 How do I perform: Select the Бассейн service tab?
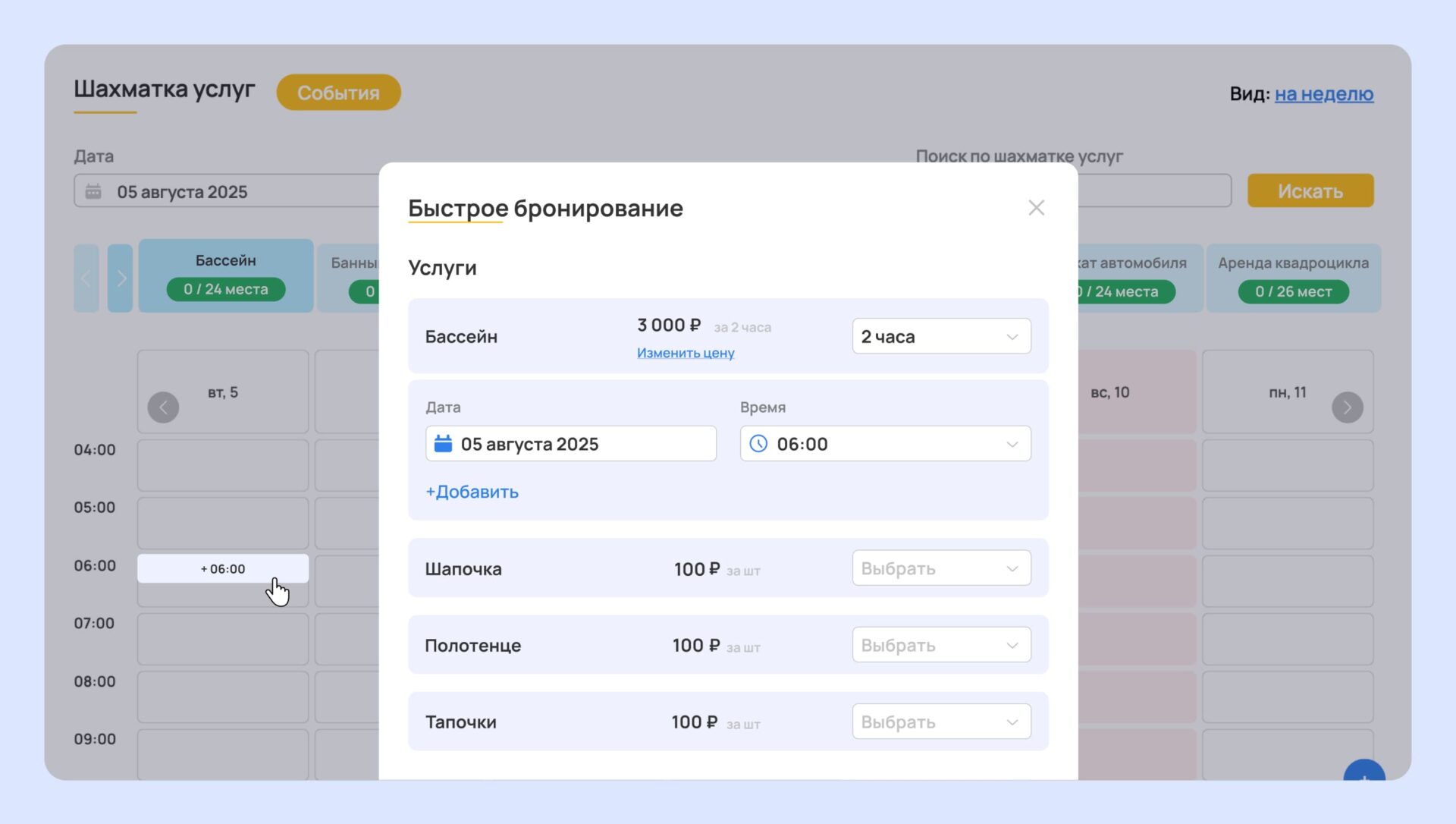[x=225, y=275]
